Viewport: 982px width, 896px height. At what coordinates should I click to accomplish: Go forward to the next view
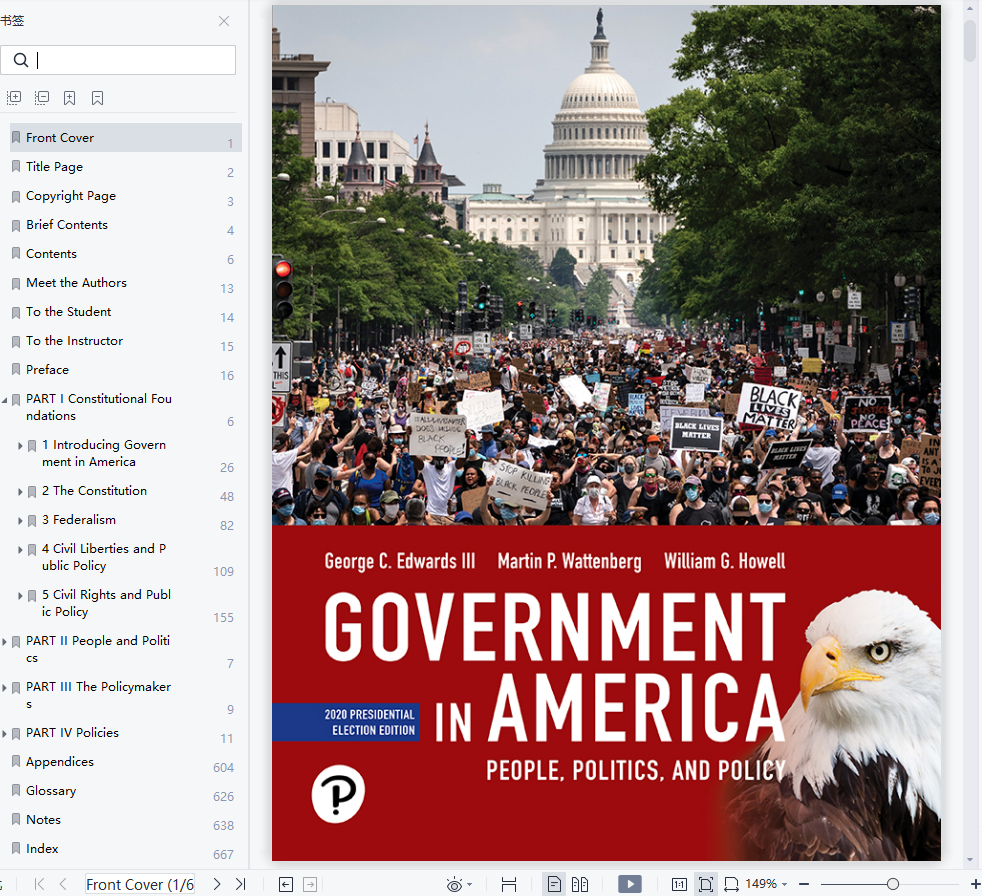coord(310,884)
